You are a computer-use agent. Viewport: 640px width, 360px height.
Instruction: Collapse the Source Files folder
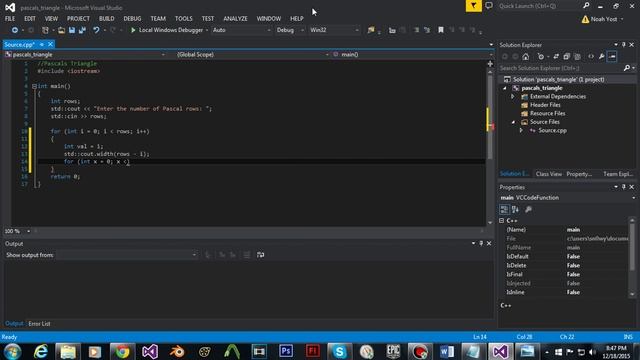pyautogui.click(x=513, y=122)
